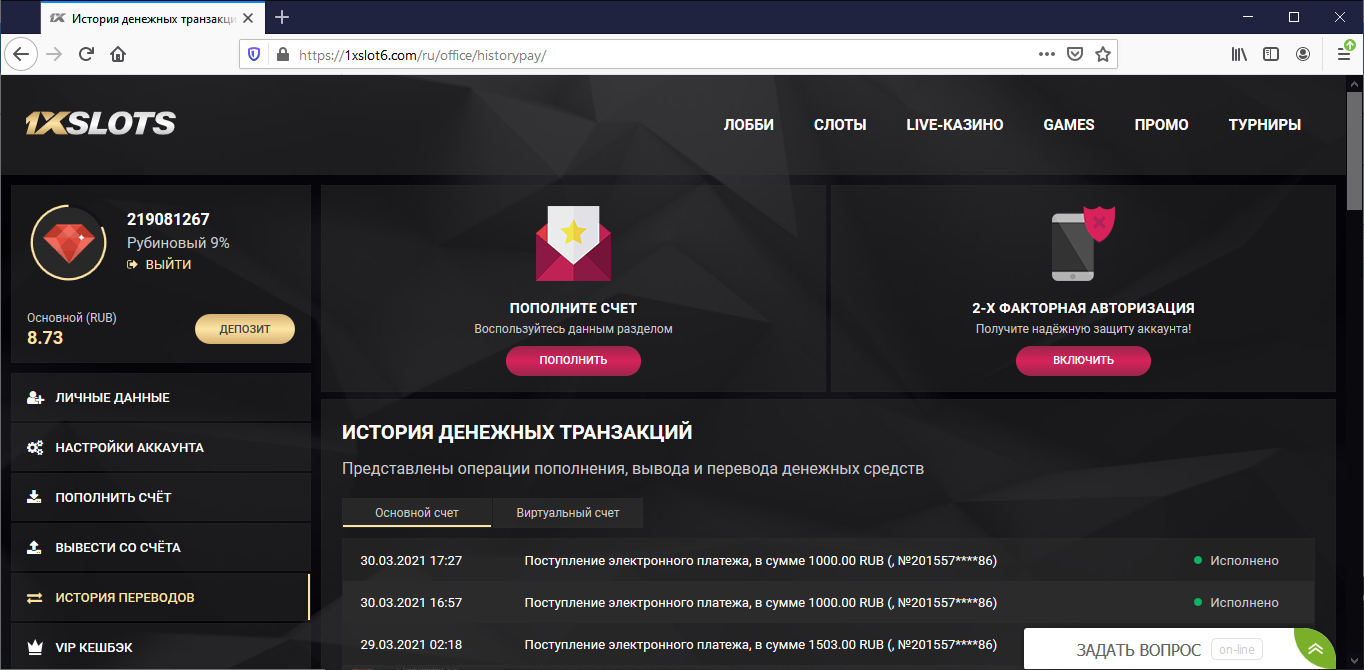Reload the page with the refresh icon
Screen dimensions: 1364x670
[x=87, y=54]
